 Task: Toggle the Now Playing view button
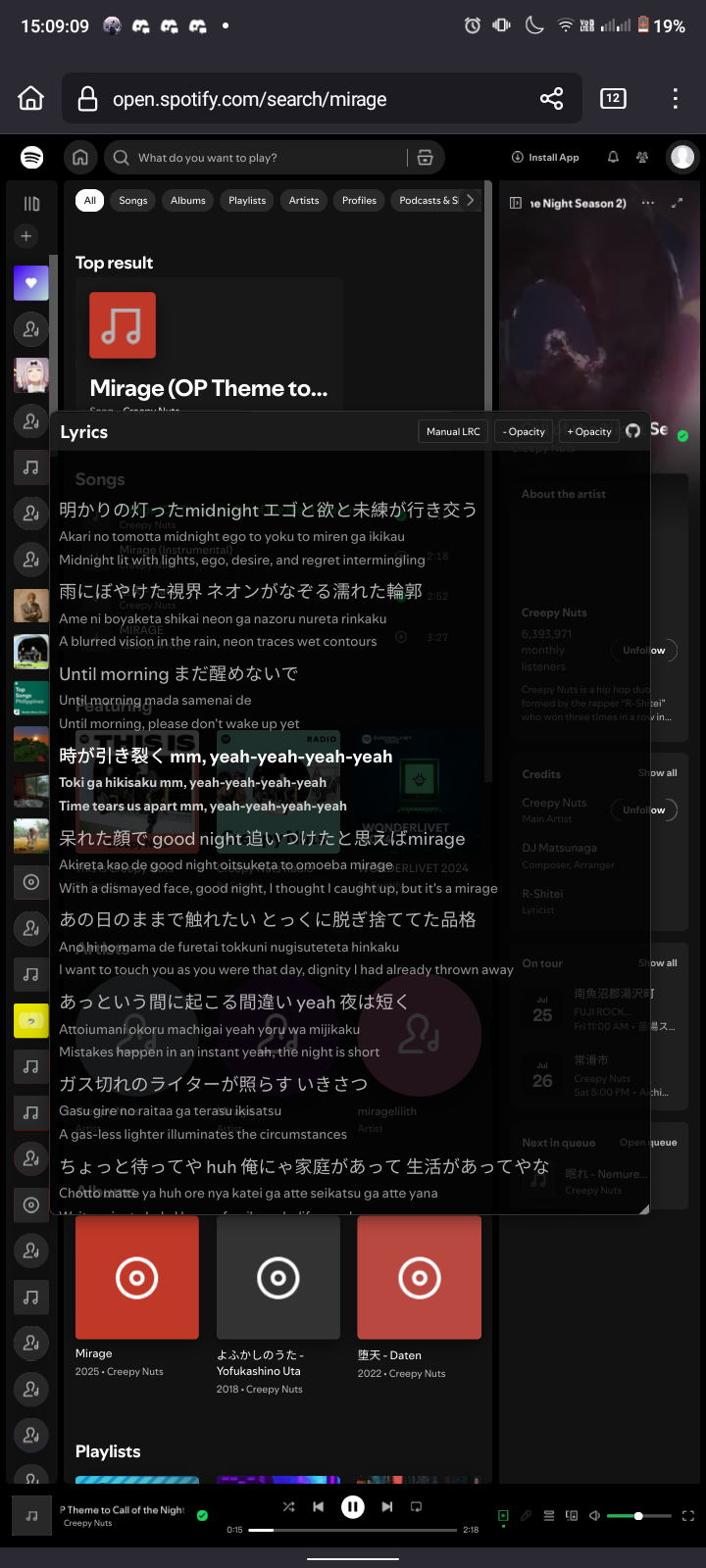pyautogui.click(x=503, y=1516)
